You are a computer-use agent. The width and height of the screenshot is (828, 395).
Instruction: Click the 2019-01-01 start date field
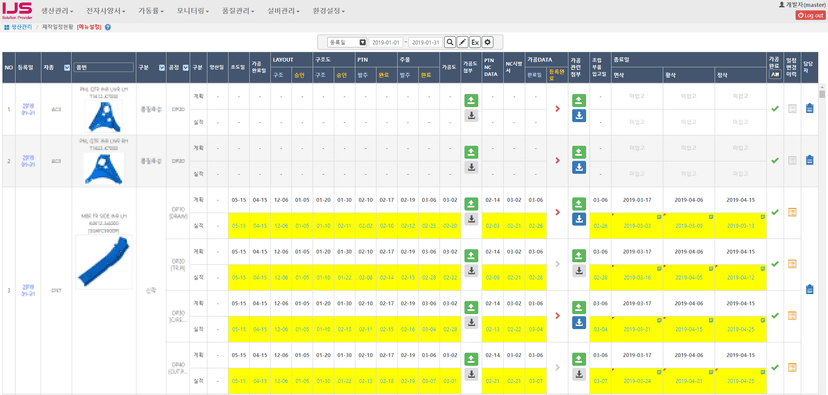(x=387, y=42)
